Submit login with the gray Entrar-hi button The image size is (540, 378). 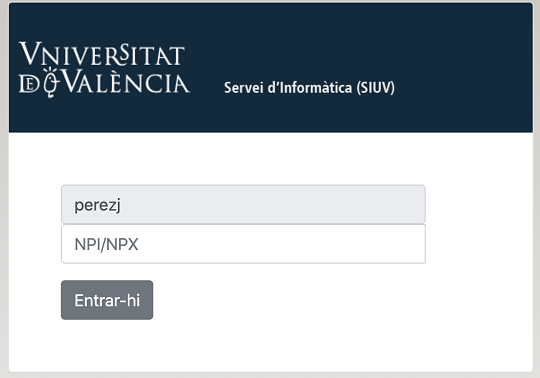(x=107, y=300)
